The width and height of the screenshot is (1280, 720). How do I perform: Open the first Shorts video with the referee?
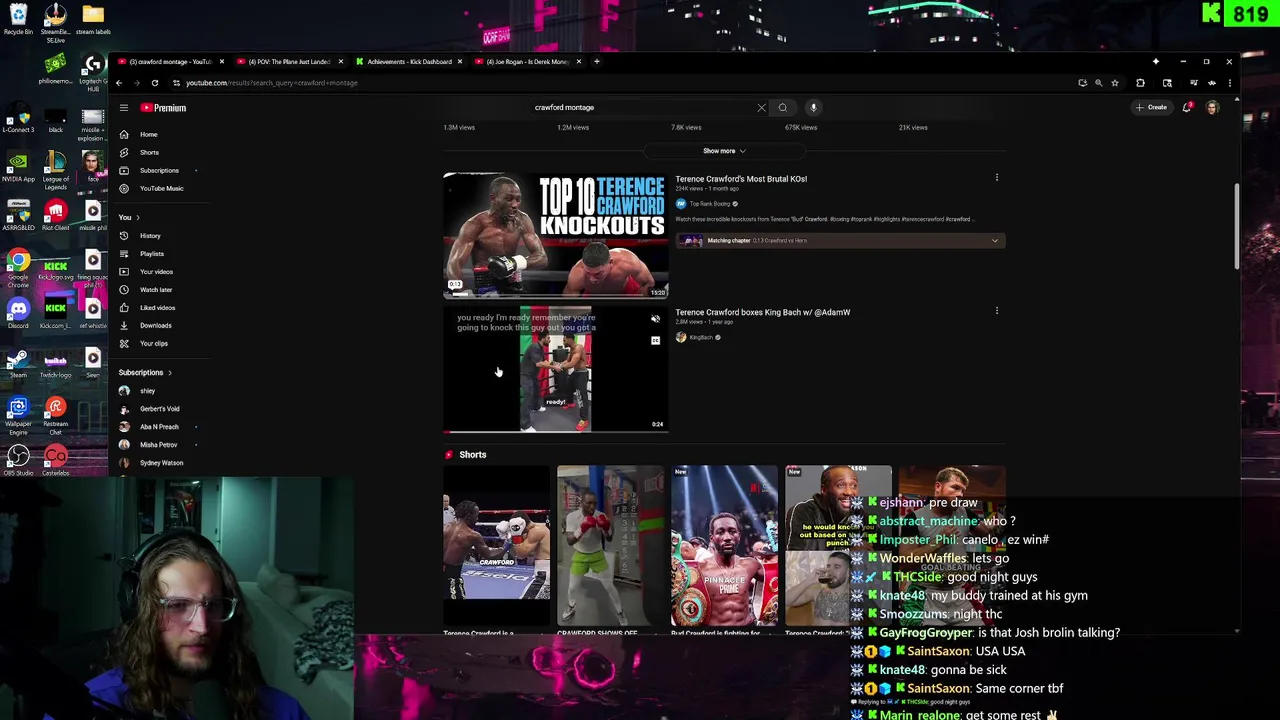pos(497,545)
